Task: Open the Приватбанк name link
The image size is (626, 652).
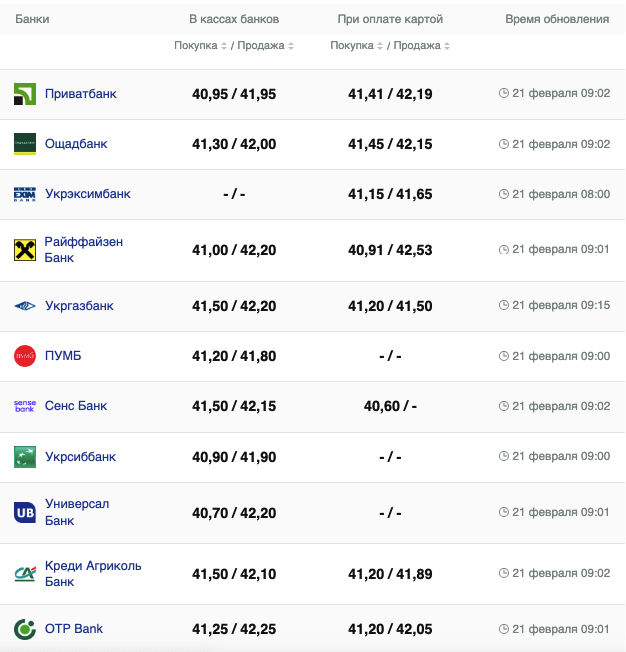Action: pyautogui.click(x=80, y=94)
